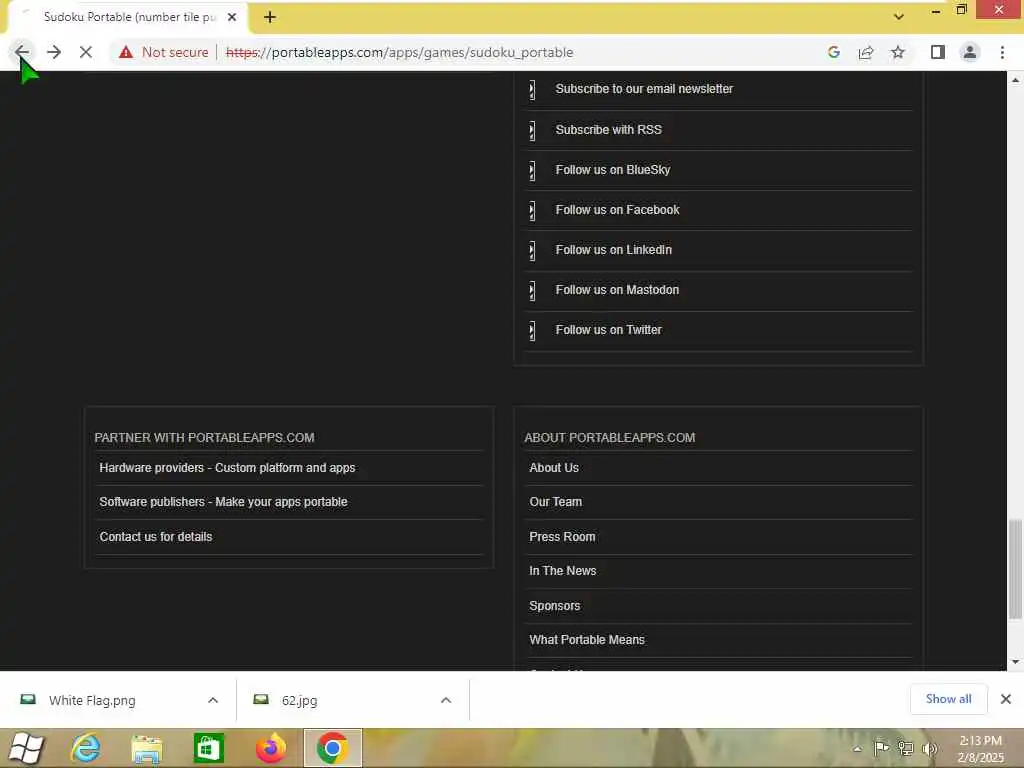The height and width of the screenshot is (768, 1024).
Task: Show hidden system tray icons
Action: 857,749
